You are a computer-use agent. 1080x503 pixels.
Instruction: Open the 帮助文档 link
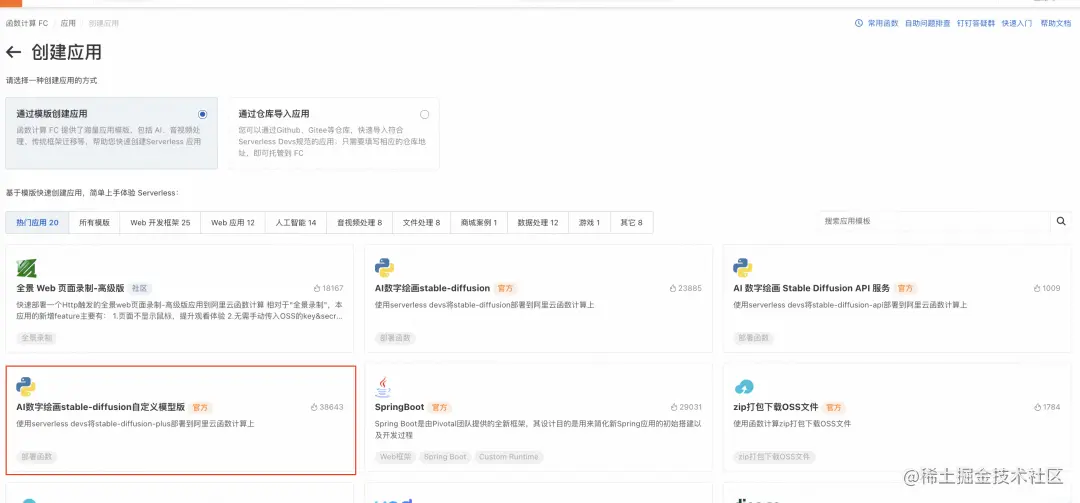1056,23
